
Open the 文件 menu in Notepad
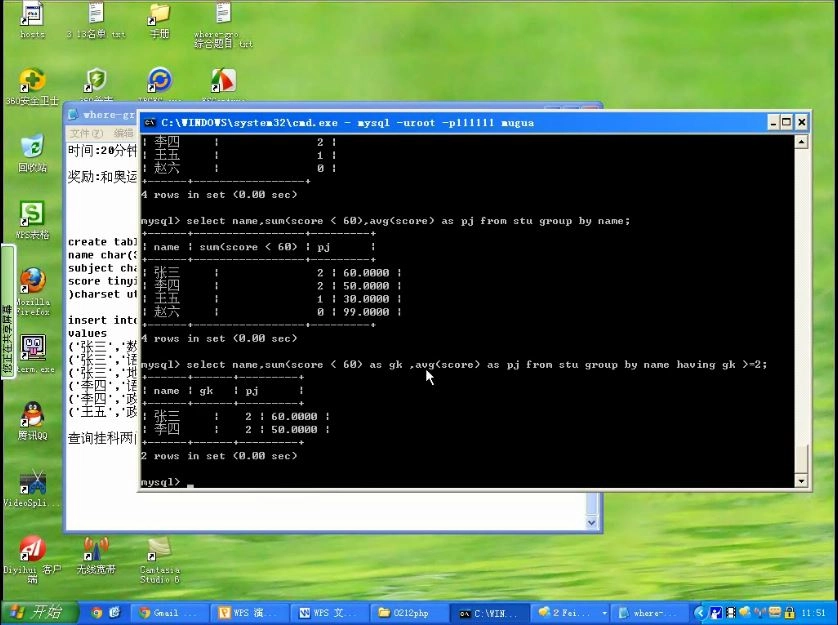coord(85,133)
